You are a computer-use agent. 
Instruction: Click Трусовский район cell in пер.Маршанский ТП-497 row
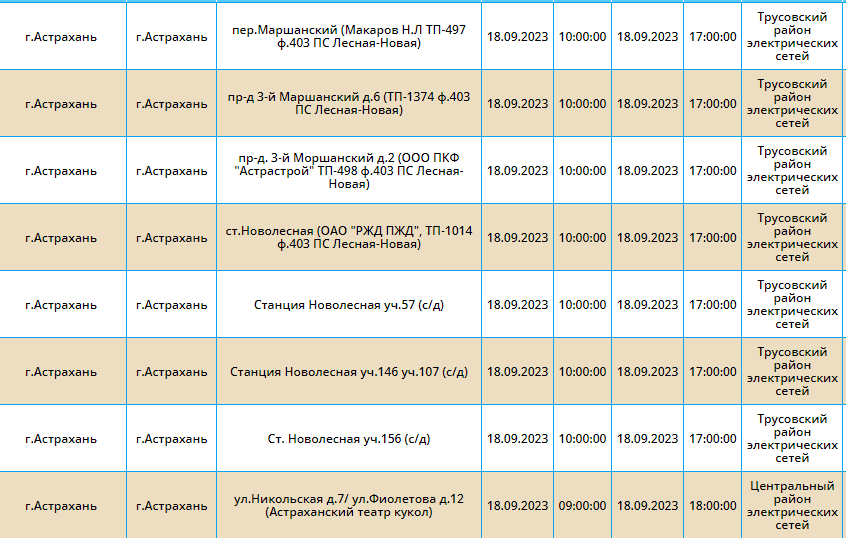tap(792, 36)
